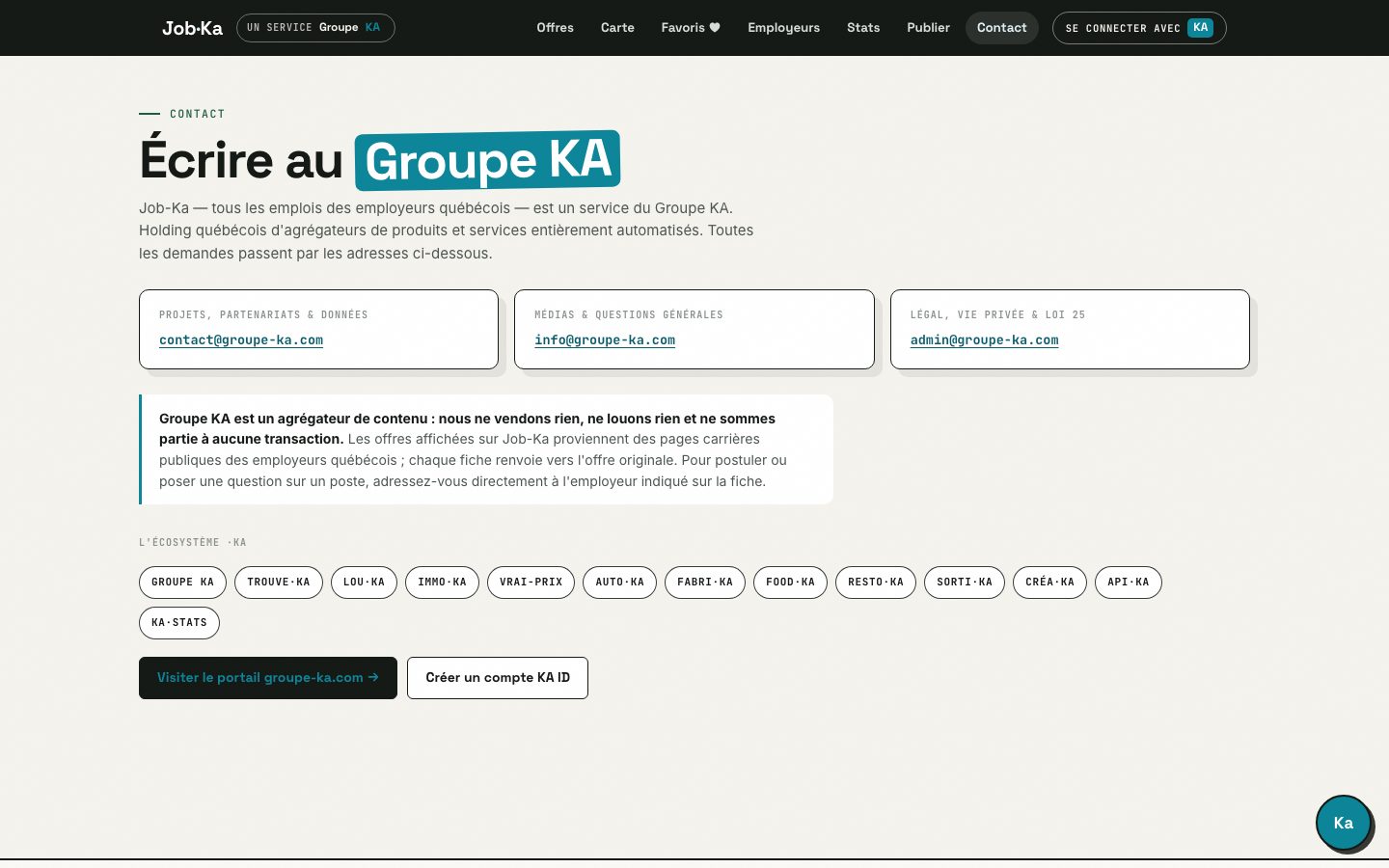Open Favoris with heart icon
The image size is (1389, 868).
click(x=691, y=28)
